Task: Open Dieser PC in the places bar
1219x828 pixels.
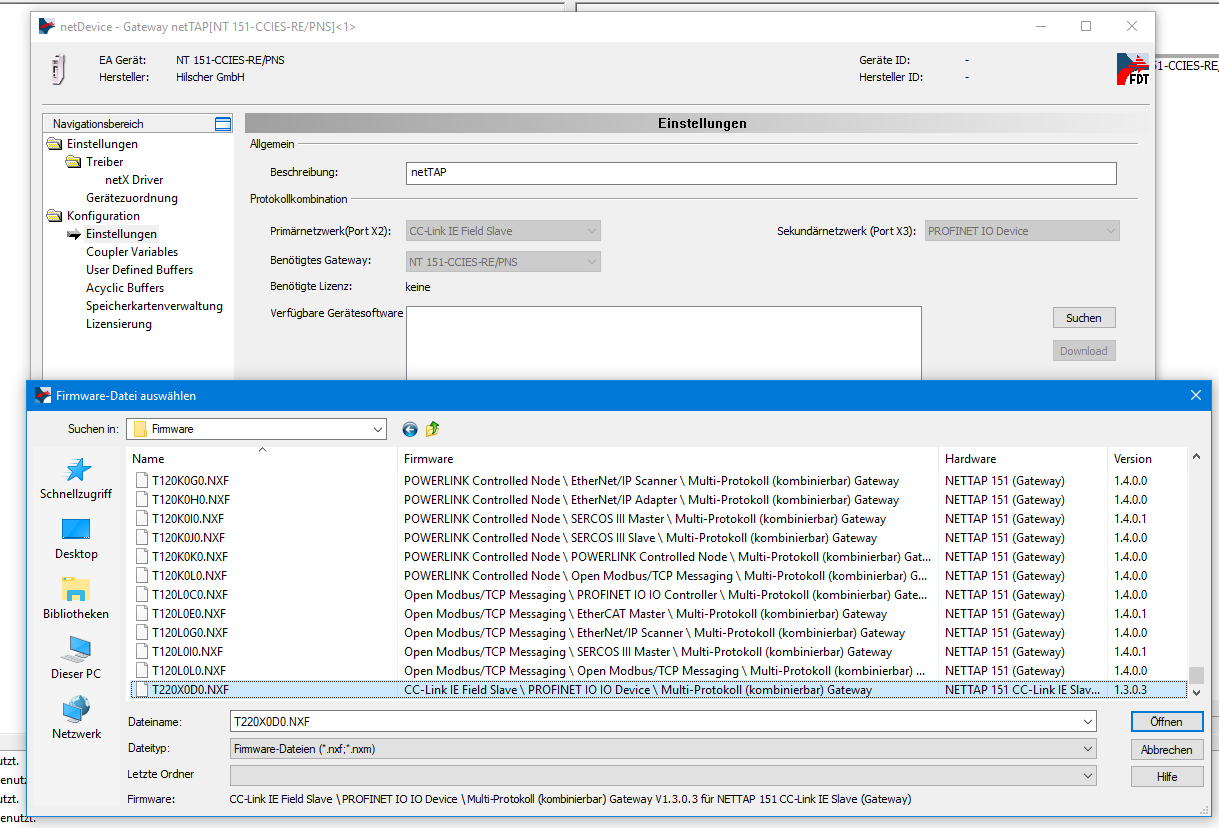Action: (x=76, y=659)
